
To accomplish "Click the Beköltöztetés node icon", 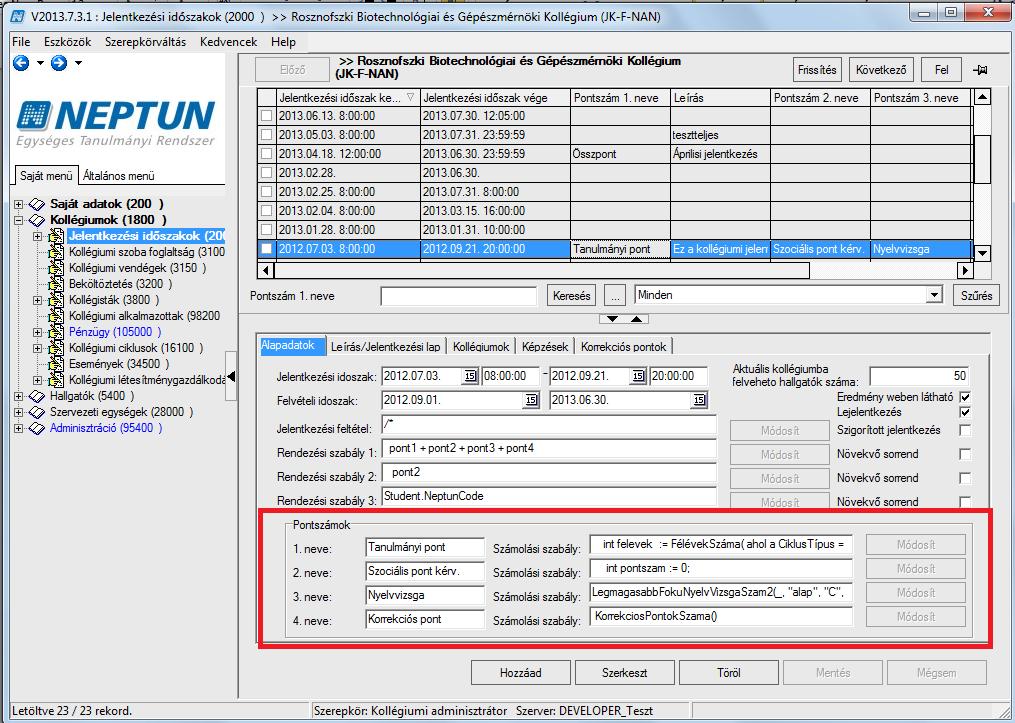I will pos(58,284).
